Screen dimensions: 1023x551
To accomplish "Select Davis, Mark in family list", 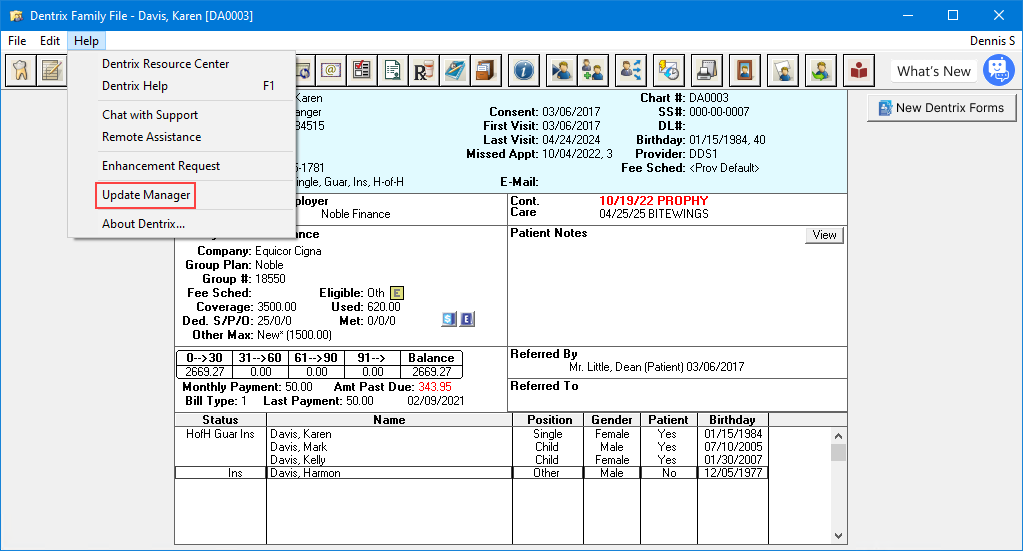I will 298,447.
